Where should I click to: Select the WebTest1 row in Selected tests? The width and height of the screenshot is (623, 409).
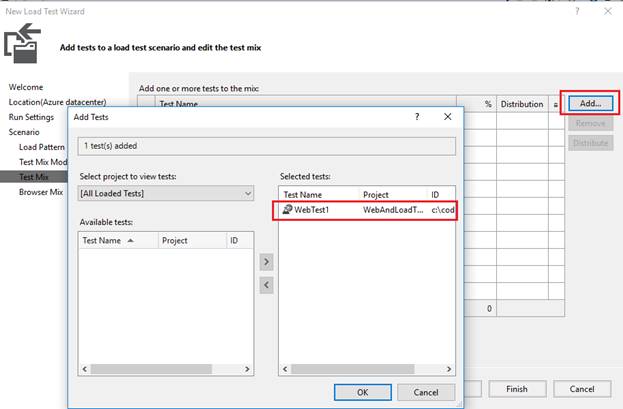point(365,210)
